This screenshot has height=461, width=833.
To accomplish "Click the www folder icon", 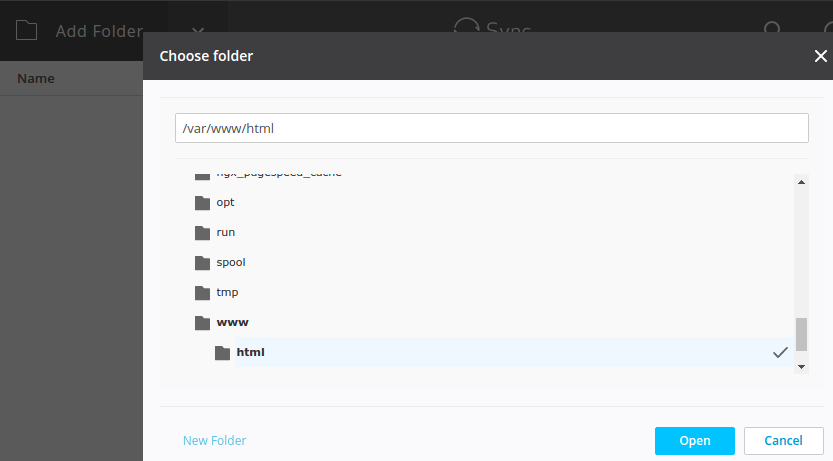I will 202,323.
